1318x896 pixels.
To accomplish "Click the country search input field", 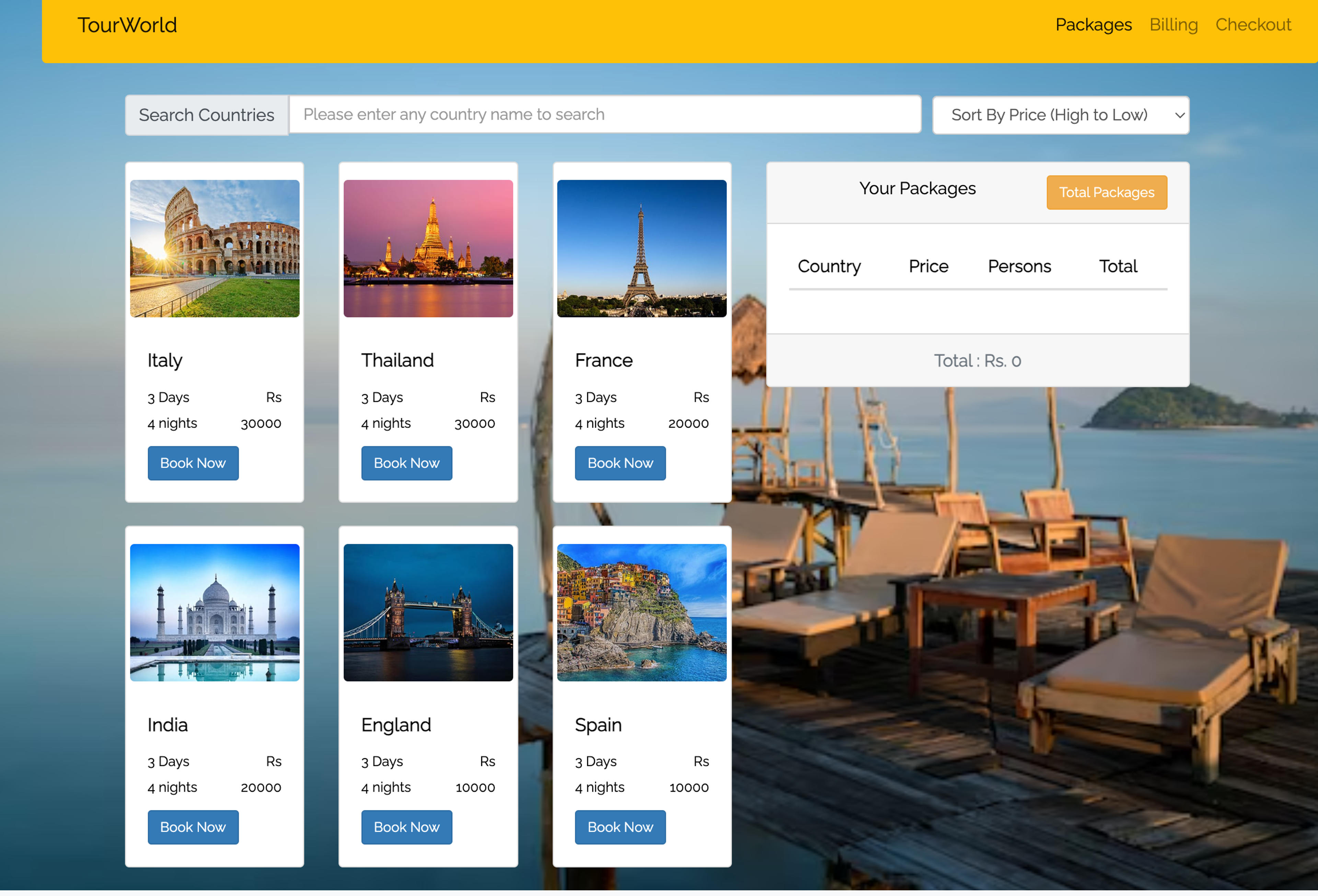I will 604,115.
